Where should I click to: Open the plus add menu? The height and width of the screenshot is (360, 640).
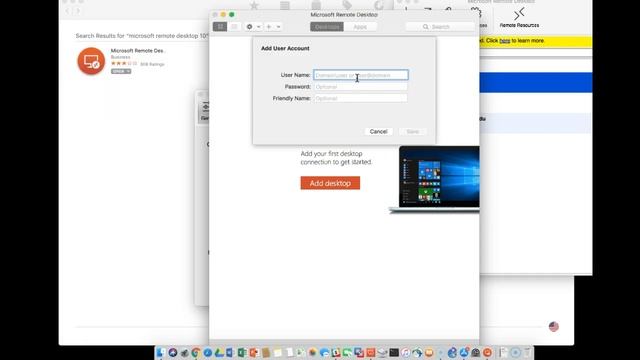pyautogui.click(x=273, y=27)
